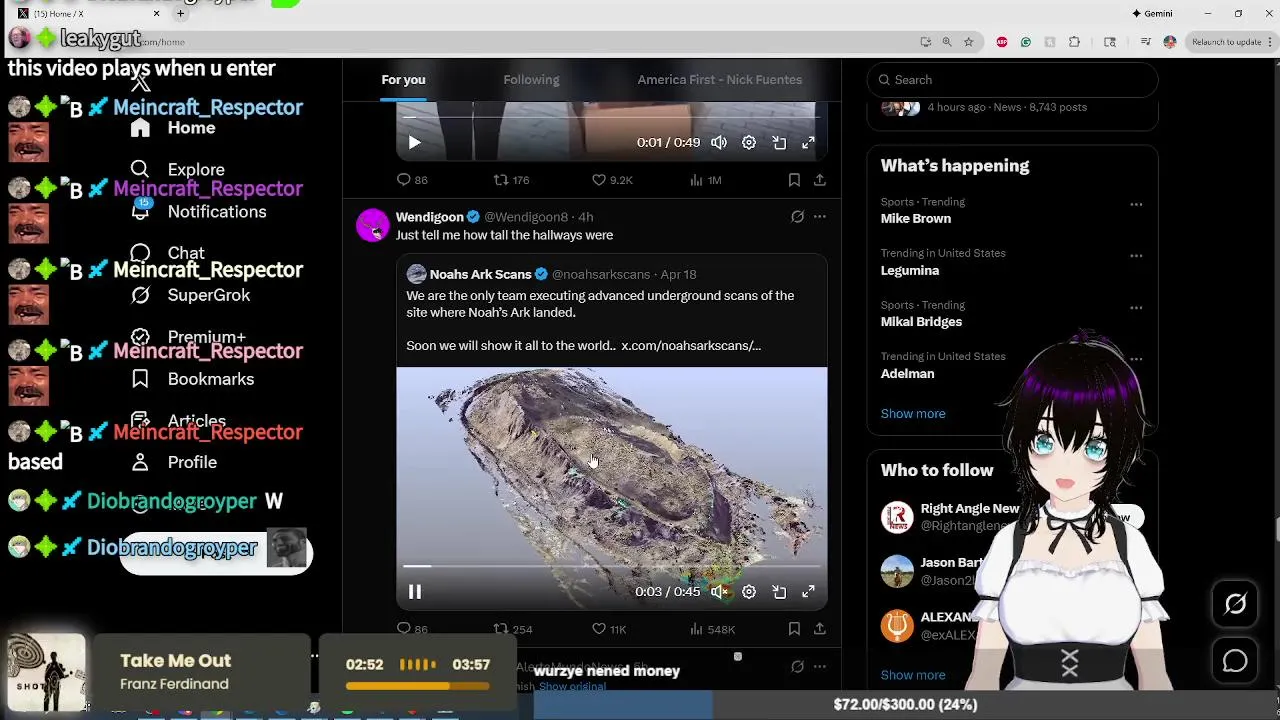Share the post with 9.2K likes
The width and height of the screenshot is (1280, 720).
coord(819,180)
